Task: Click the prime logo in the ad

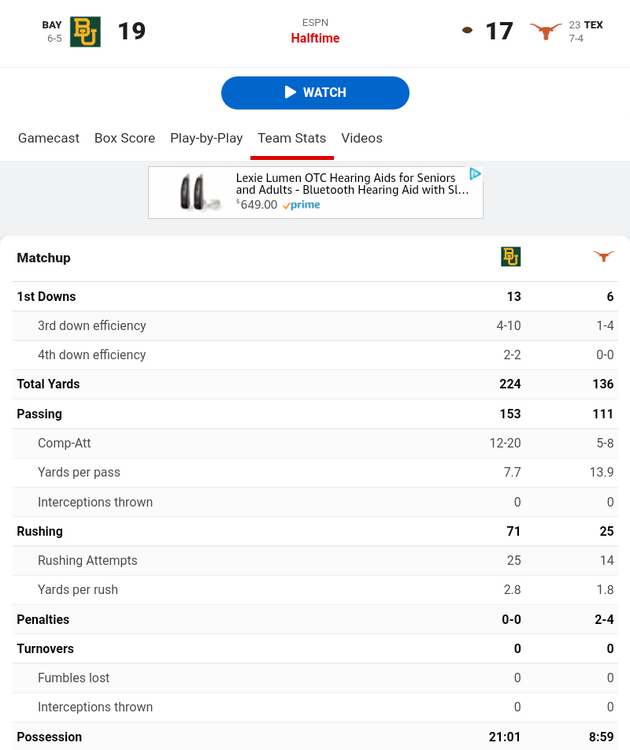Action: click(301, 205)
